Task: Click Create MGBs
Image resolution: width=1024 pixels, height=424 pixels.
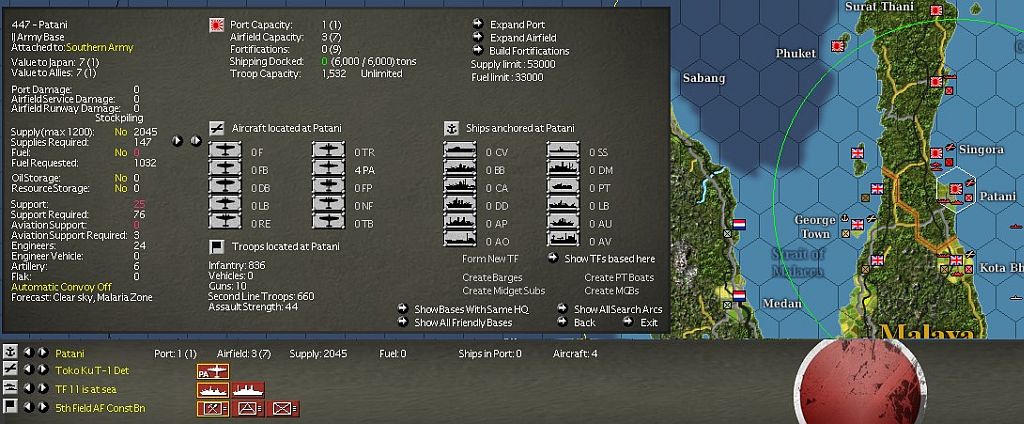Action: coord(611,291)
